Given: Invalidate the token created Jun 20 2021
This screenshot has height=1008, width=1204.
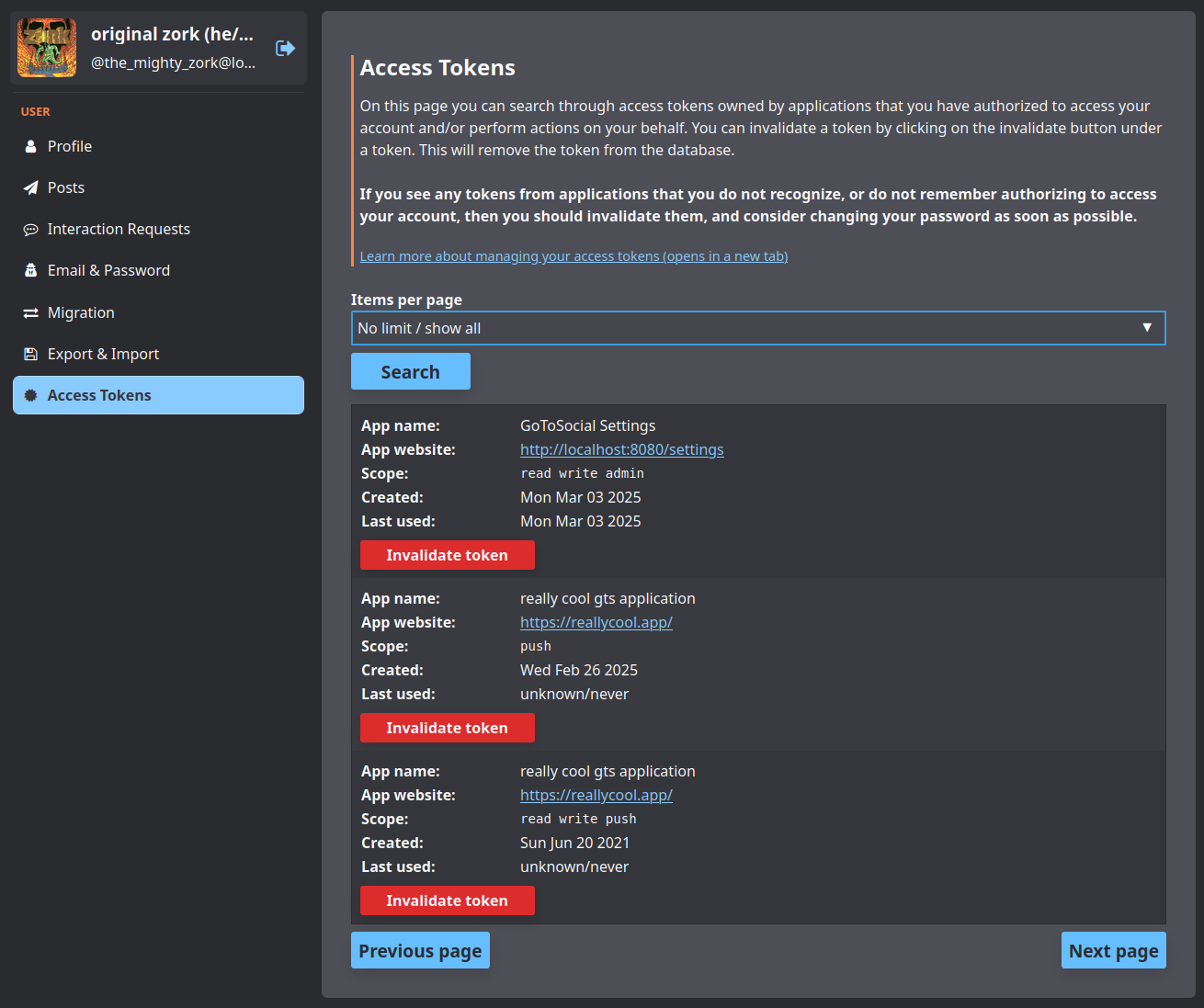Looking at the screenshot, I should pyautogui.click(x=447, y=900).
